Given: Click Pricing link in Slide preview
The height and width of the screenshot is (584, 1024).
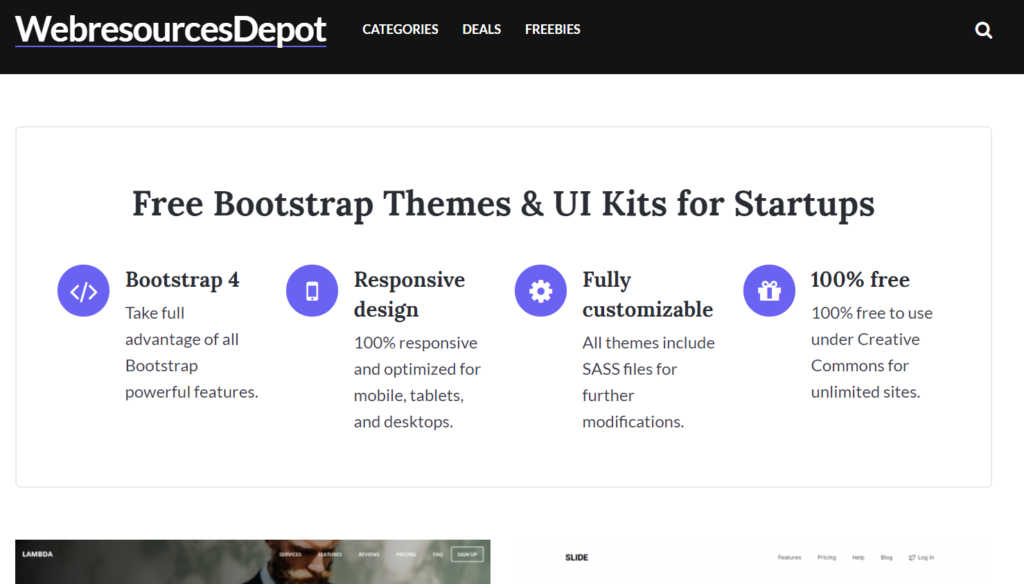Looking at the screenshot, I should click(x=827, y=558).
